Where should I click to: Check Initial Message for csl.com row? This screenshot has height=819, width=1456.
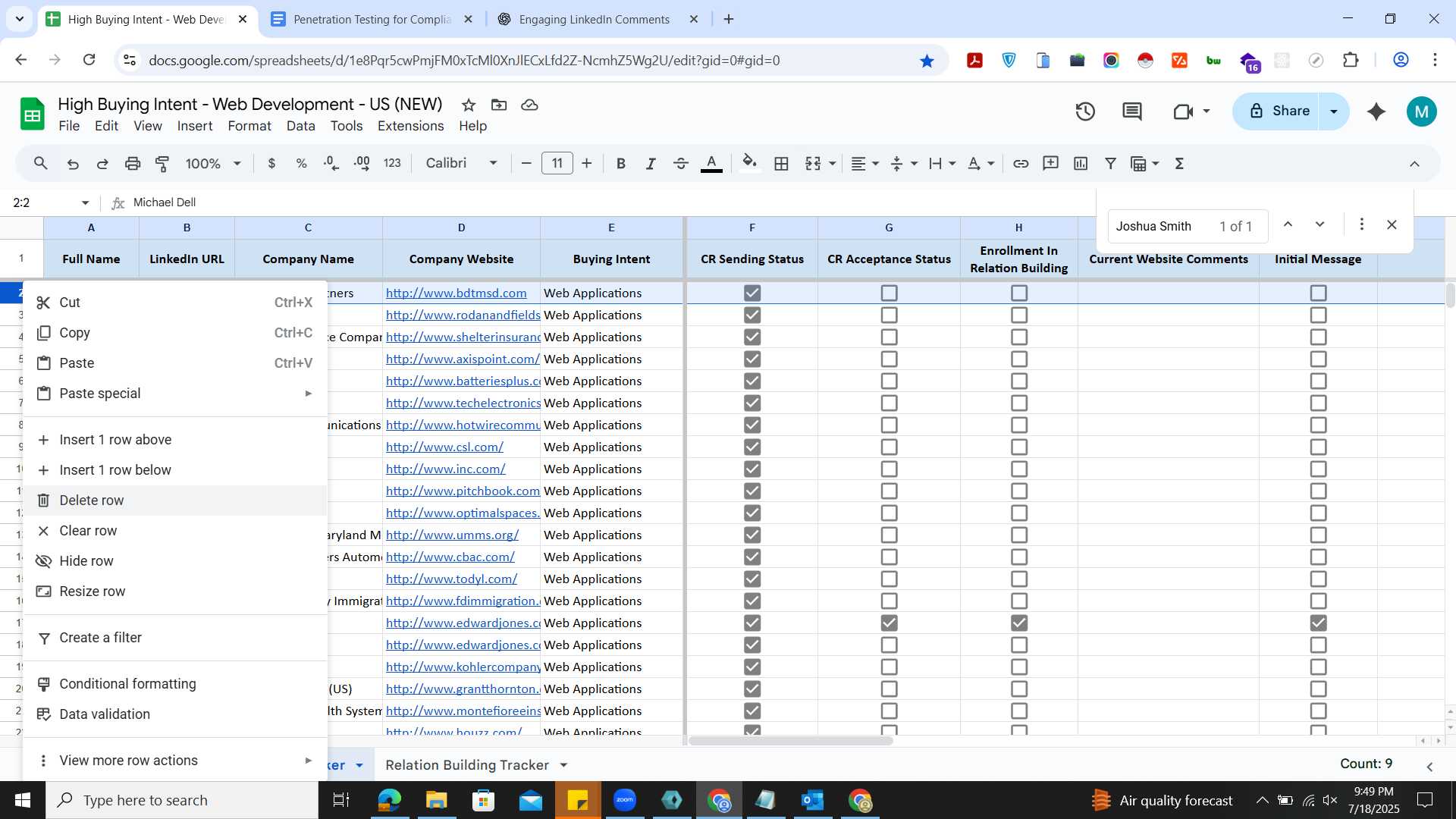point(1319,447)
